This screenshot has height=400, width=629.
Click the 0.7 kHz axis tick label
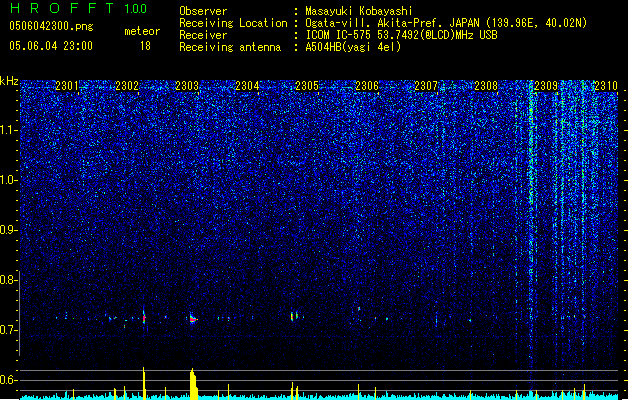[8, 330]
